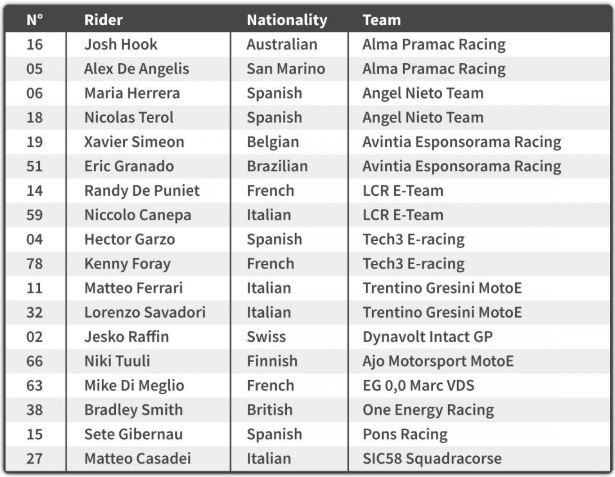Click Nicolas Terol's name
This screenshot has width=615, height=477.
(131, 117)
